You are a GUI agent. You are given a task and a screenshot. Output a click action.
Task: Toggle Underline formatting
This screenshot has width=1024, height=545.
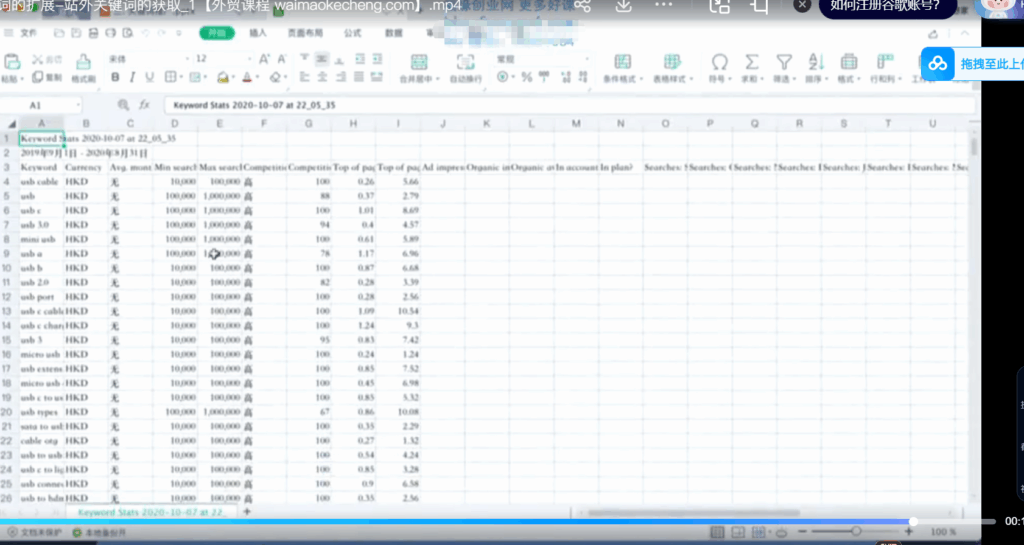pyautogui.click(x=148, y=78)
